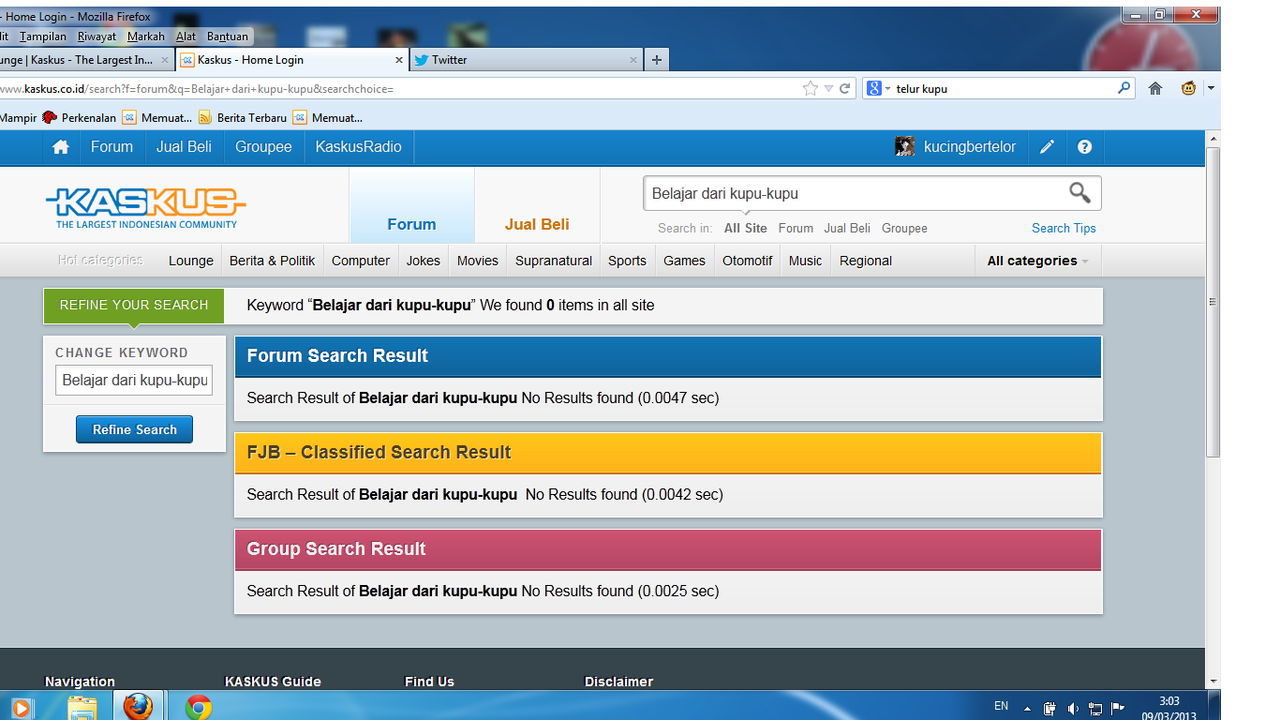Open the Alat menu
This screenshot has width=1280, height=720.
(186, 36)
